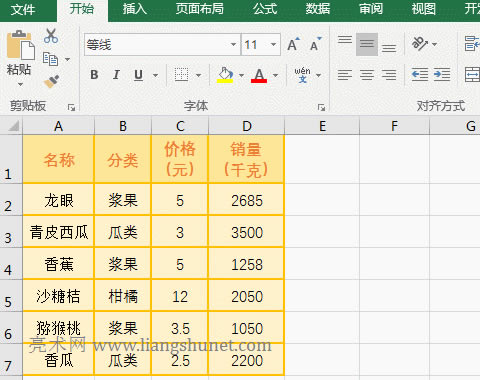Expand font color palette arrow
This screenshot has height=380, width=480.
coord(275,75)
